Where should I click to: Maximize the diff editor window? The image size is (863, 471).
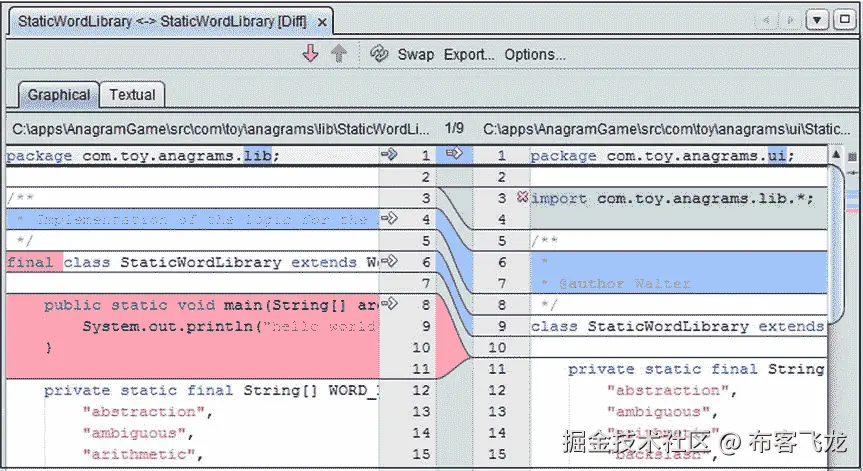[844, 20]
